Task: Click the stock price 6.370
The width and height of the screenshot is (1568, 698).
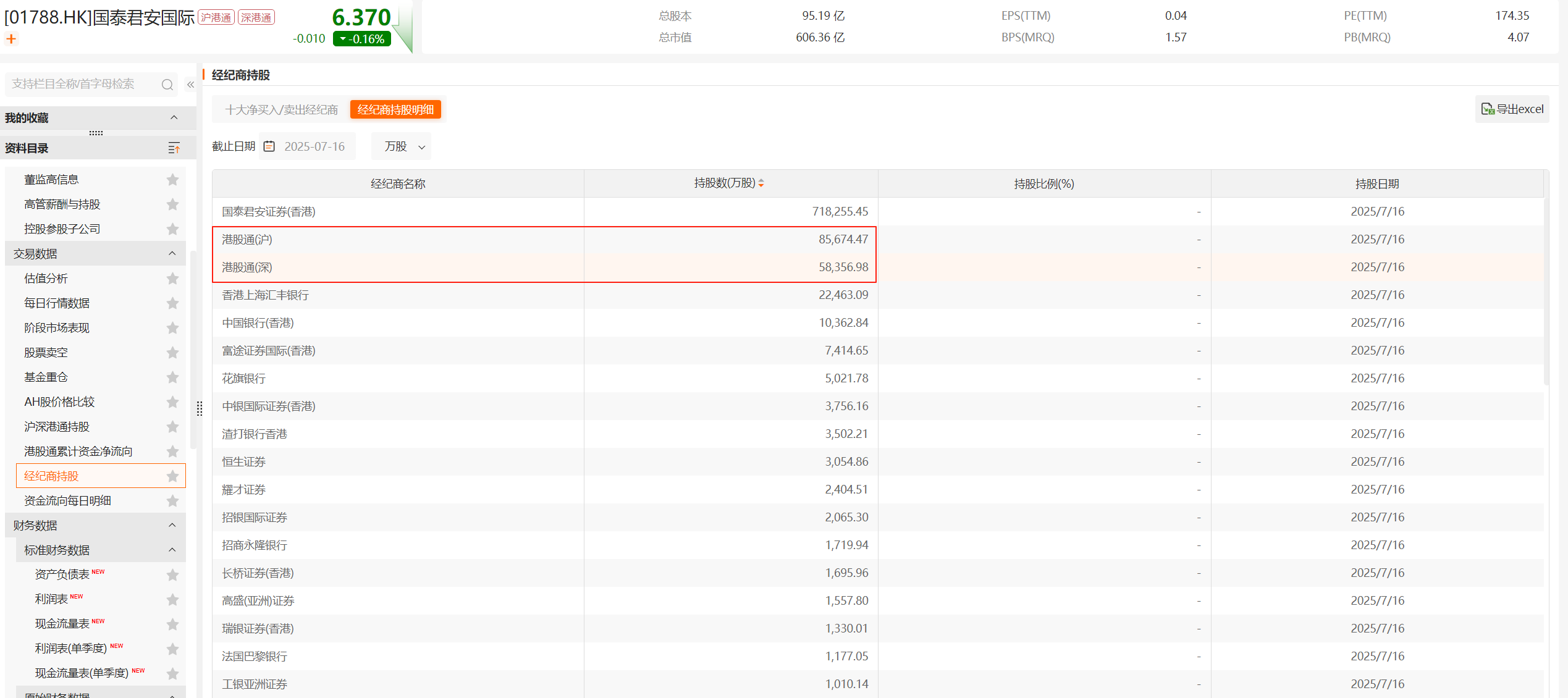Action: point(361,17)
